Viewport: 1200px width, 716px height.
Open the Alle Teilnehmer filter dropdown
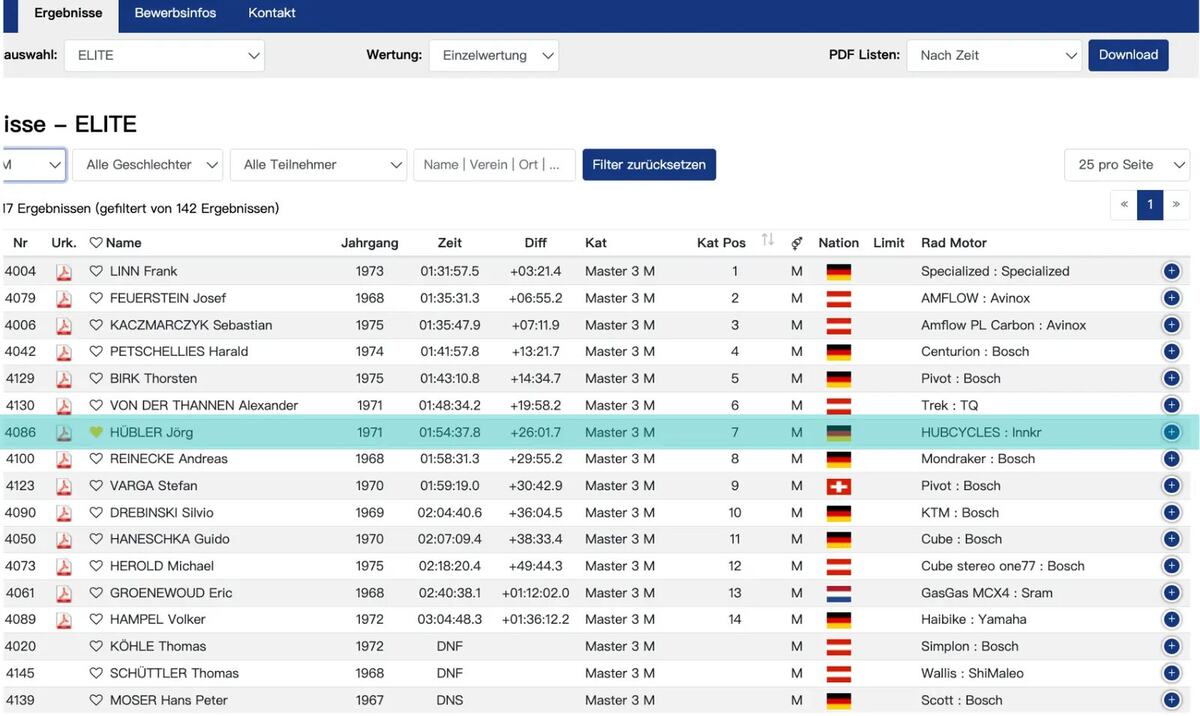click(318, 165)
